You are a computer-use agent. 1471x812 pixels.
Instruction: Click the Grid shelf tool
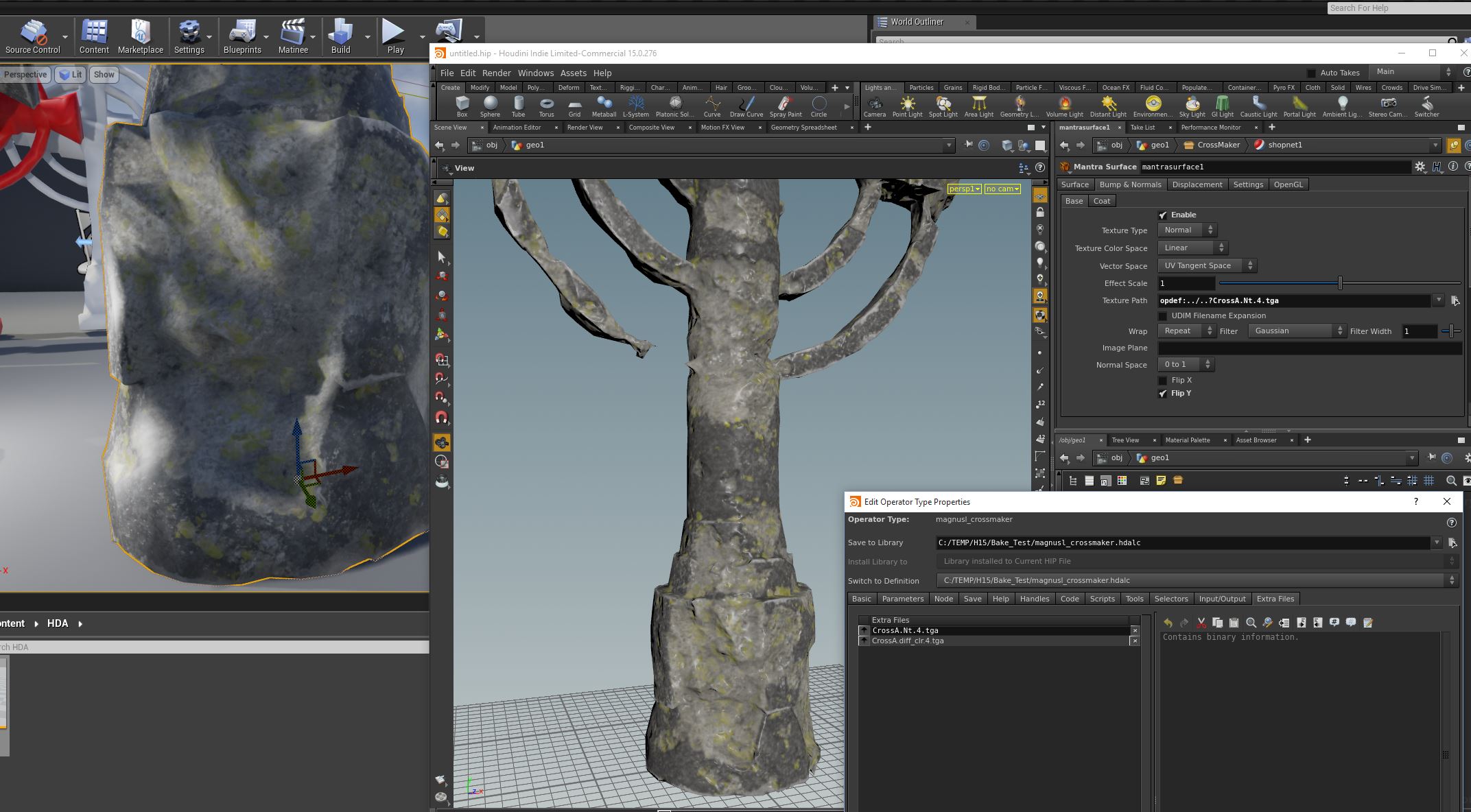click(x=574, y=106)
